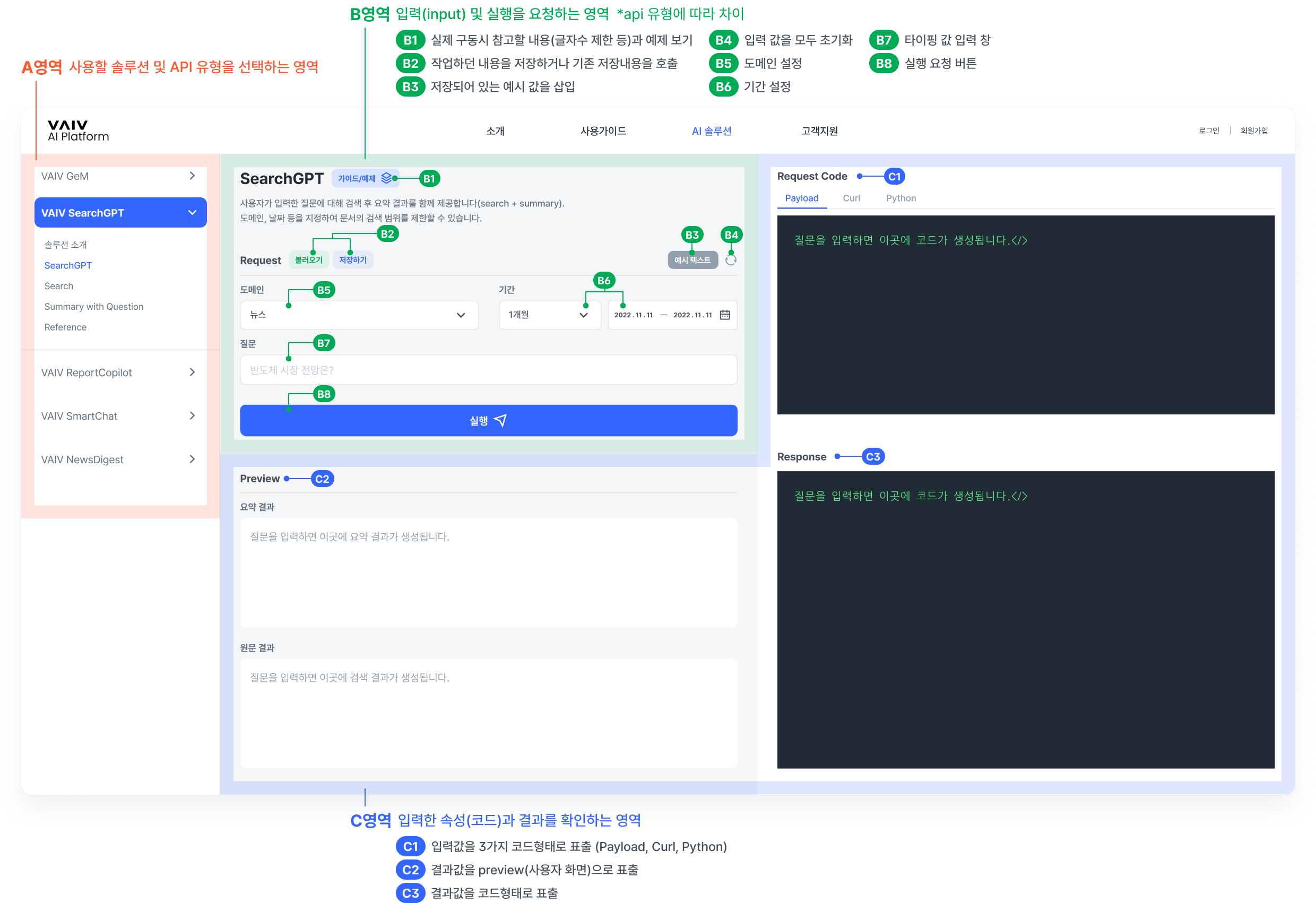Click the 질문 question input field

pyautogui.click(x=488, y=370)
